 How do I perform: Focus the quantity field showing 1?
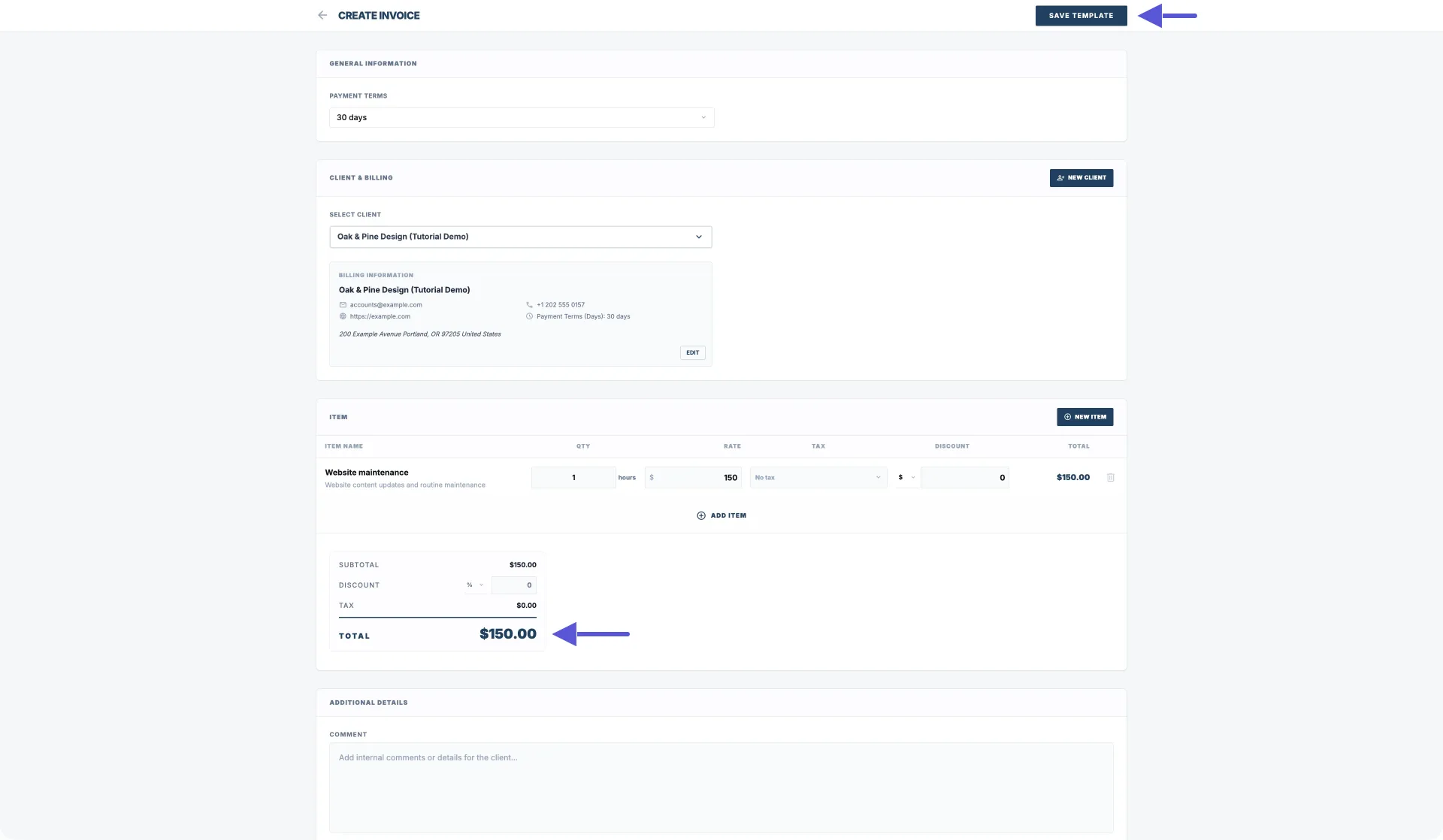[x=573, y=477]
